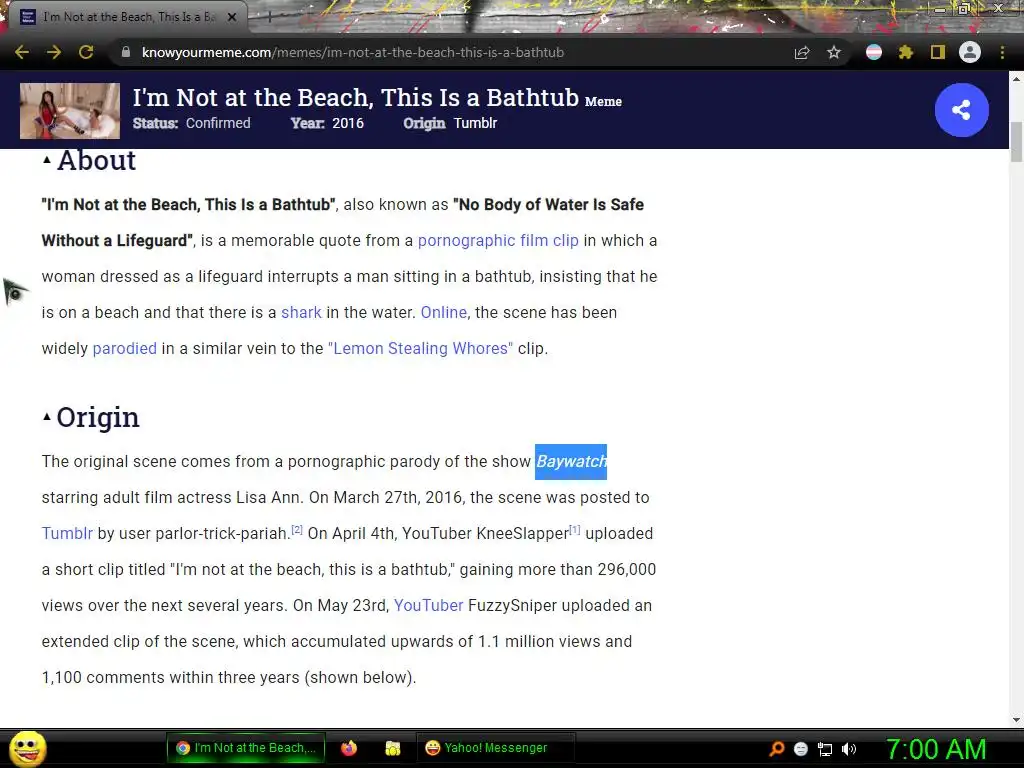Open the 'shark' link
Screen dimensions: 1024x768
301,312
